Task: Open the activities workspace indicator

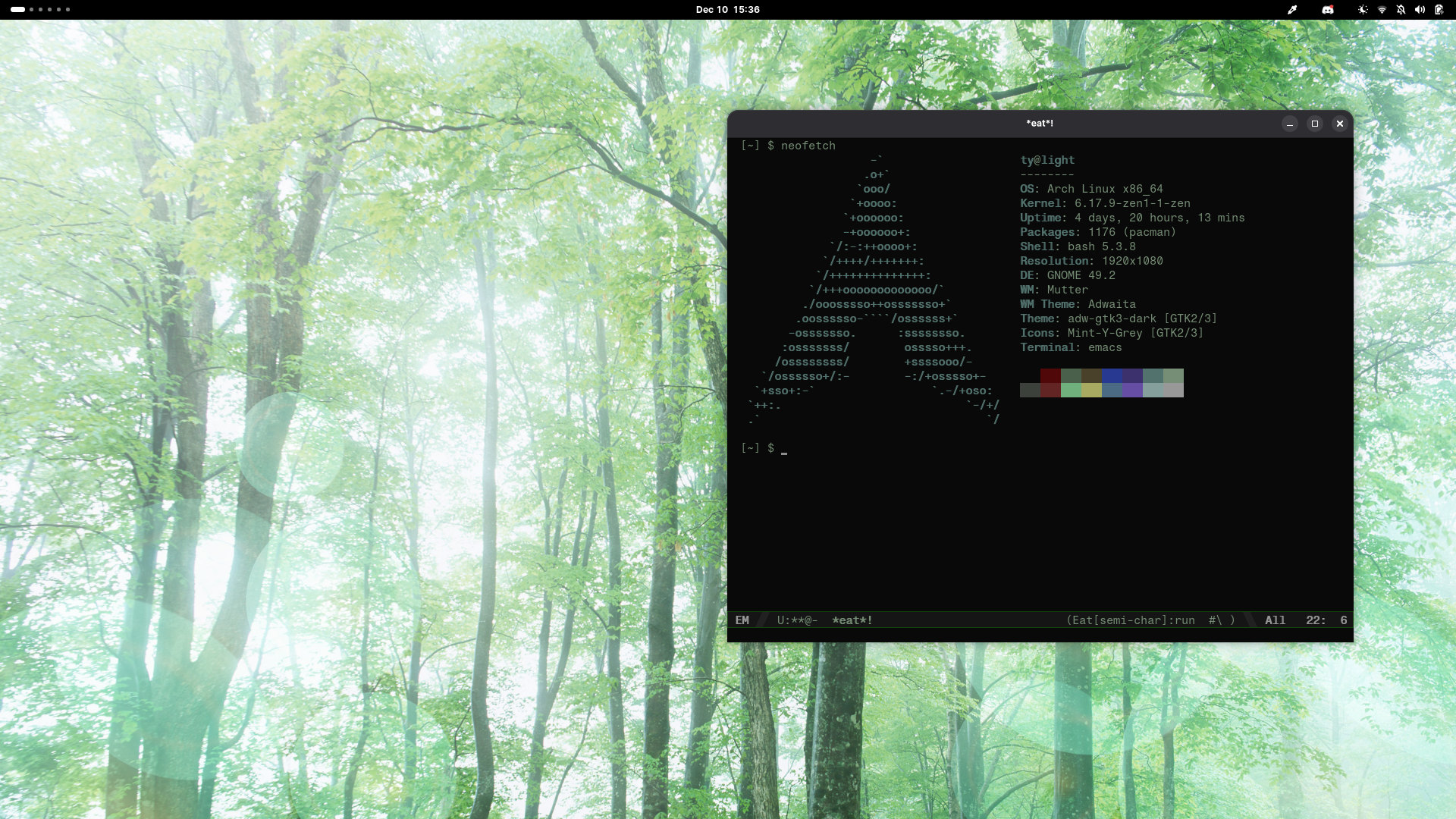Action: click(x=40, y=9)
